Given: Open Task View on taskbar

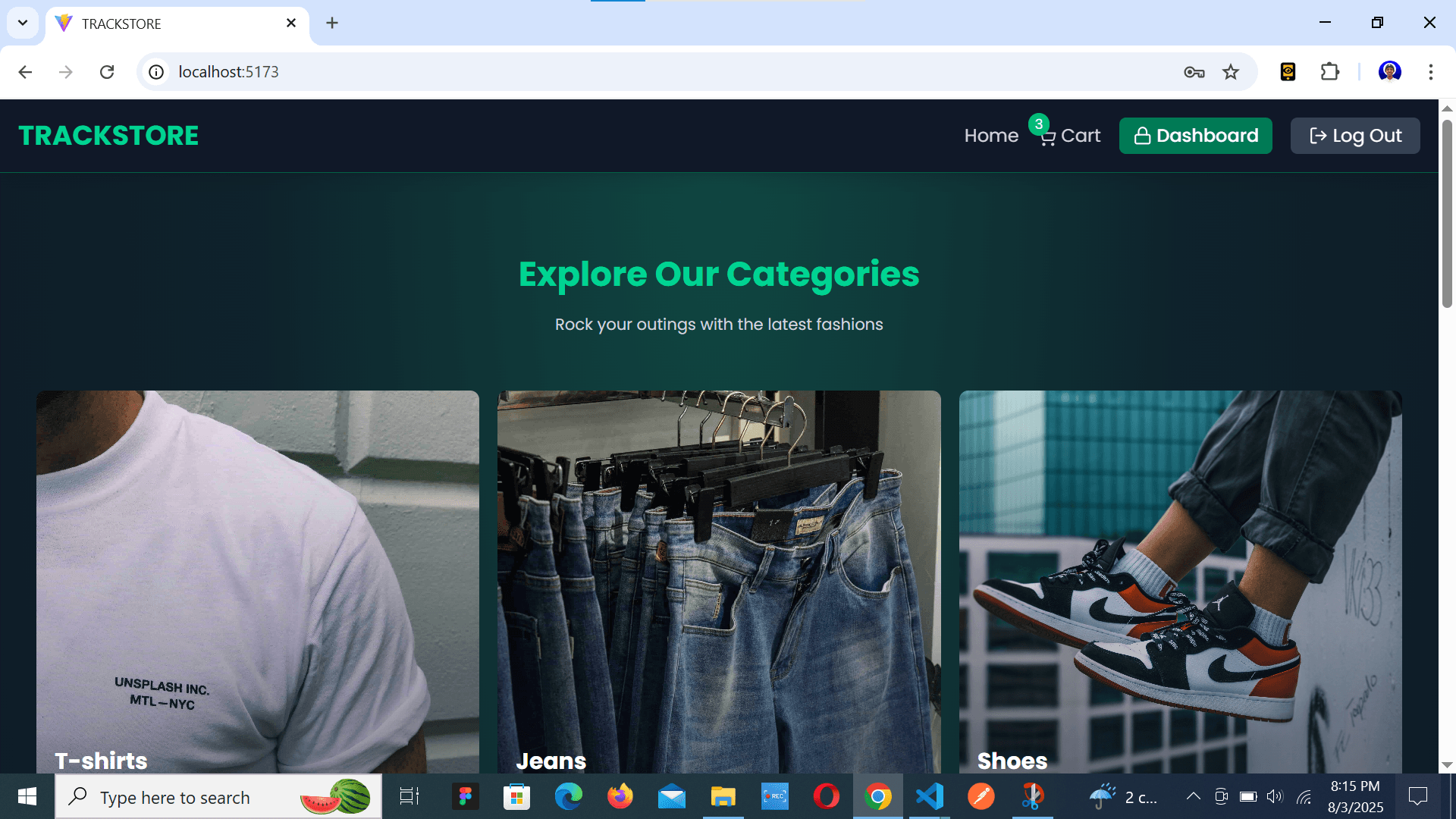Looking at the screenshot, I should coord(409,796).
